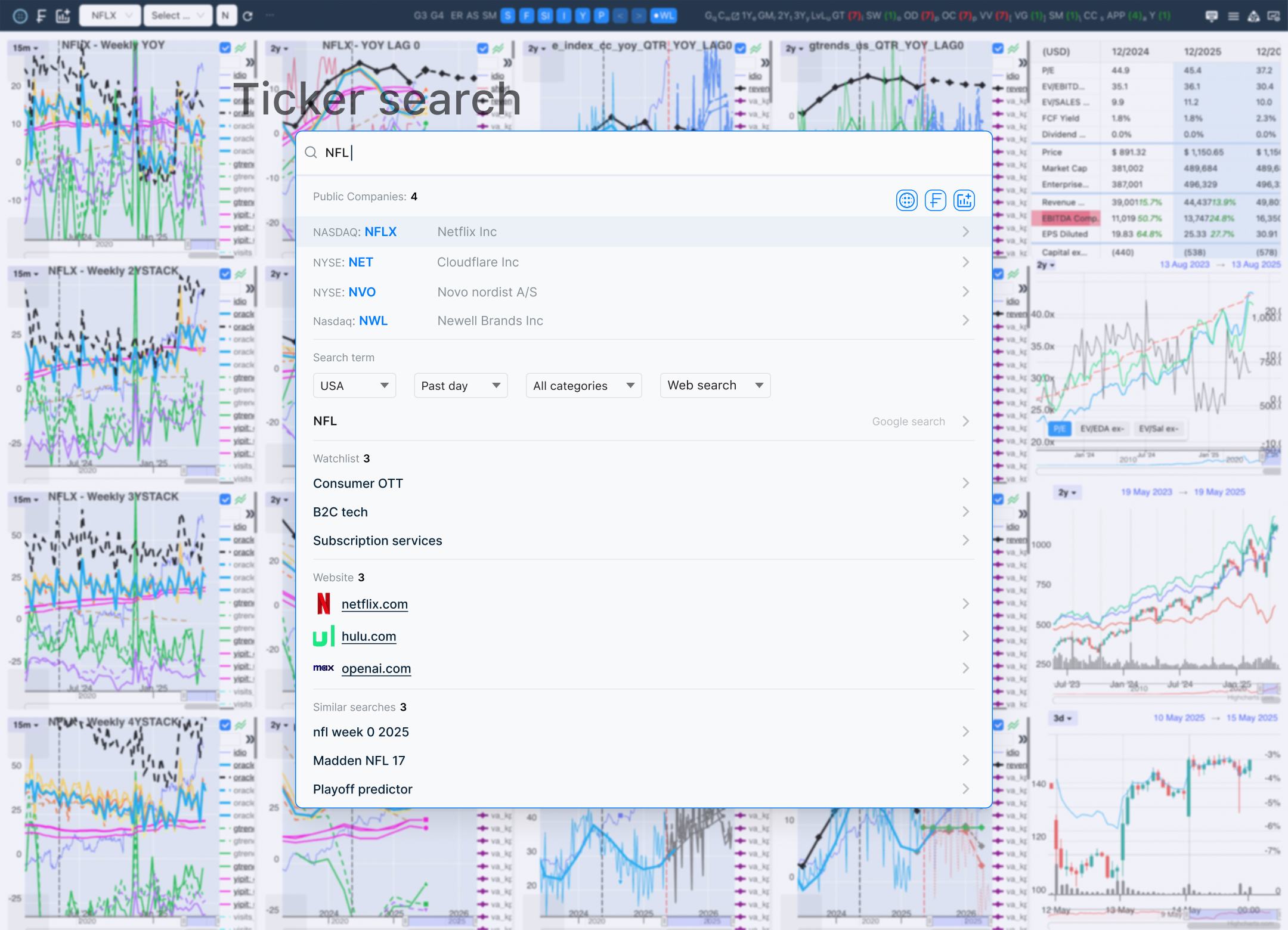1288x930 pixels.
Task: Select similar search 'nfl week 0 2025'
Action: (x=644, y=732)
